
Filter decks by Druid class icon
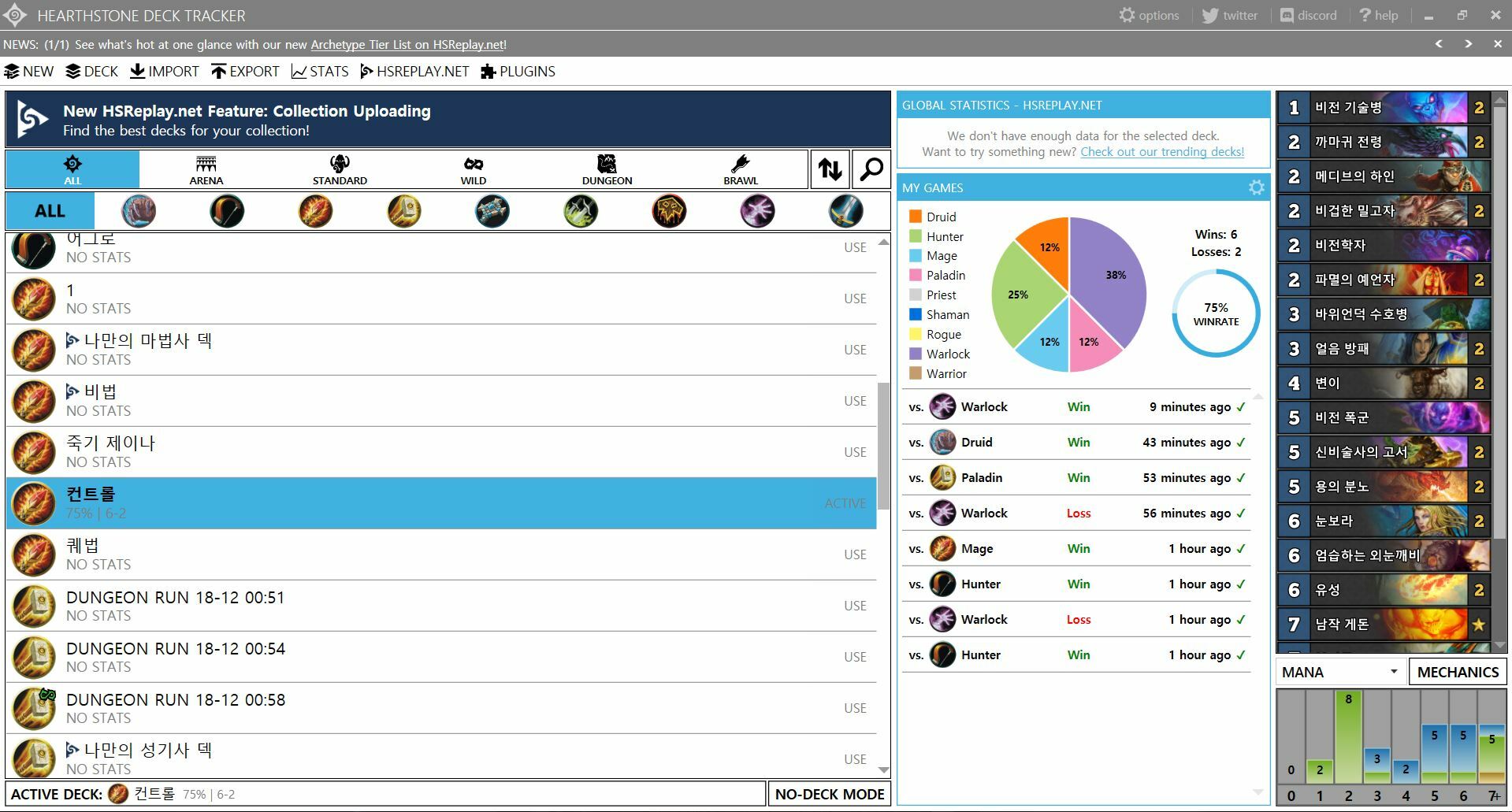pyautogui.click(x=139, y=211)
